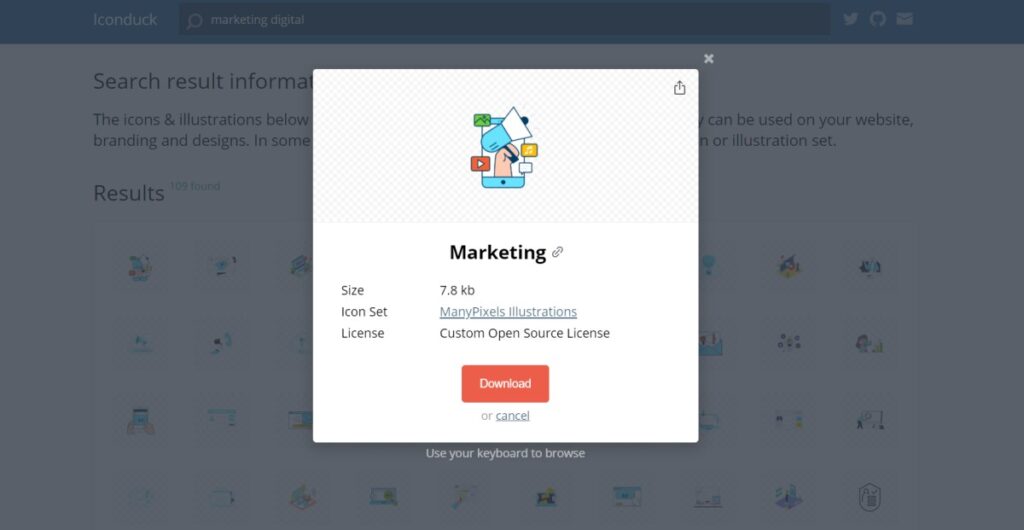Open the GitHub icon in the header
This screenshot has width=1024, height=530.
click(878, 19)
